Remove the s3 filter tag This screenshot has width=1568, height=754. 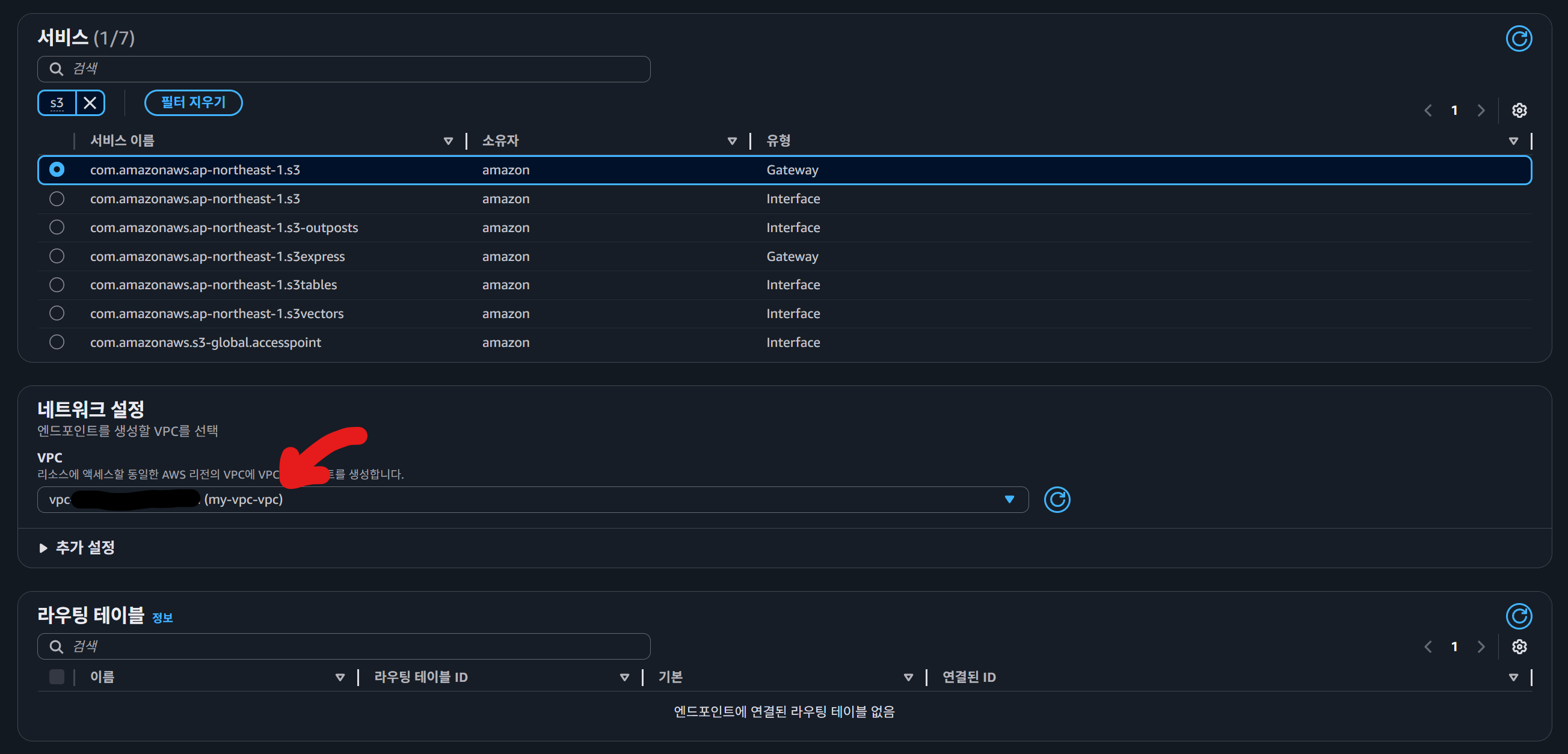[90, 102]
